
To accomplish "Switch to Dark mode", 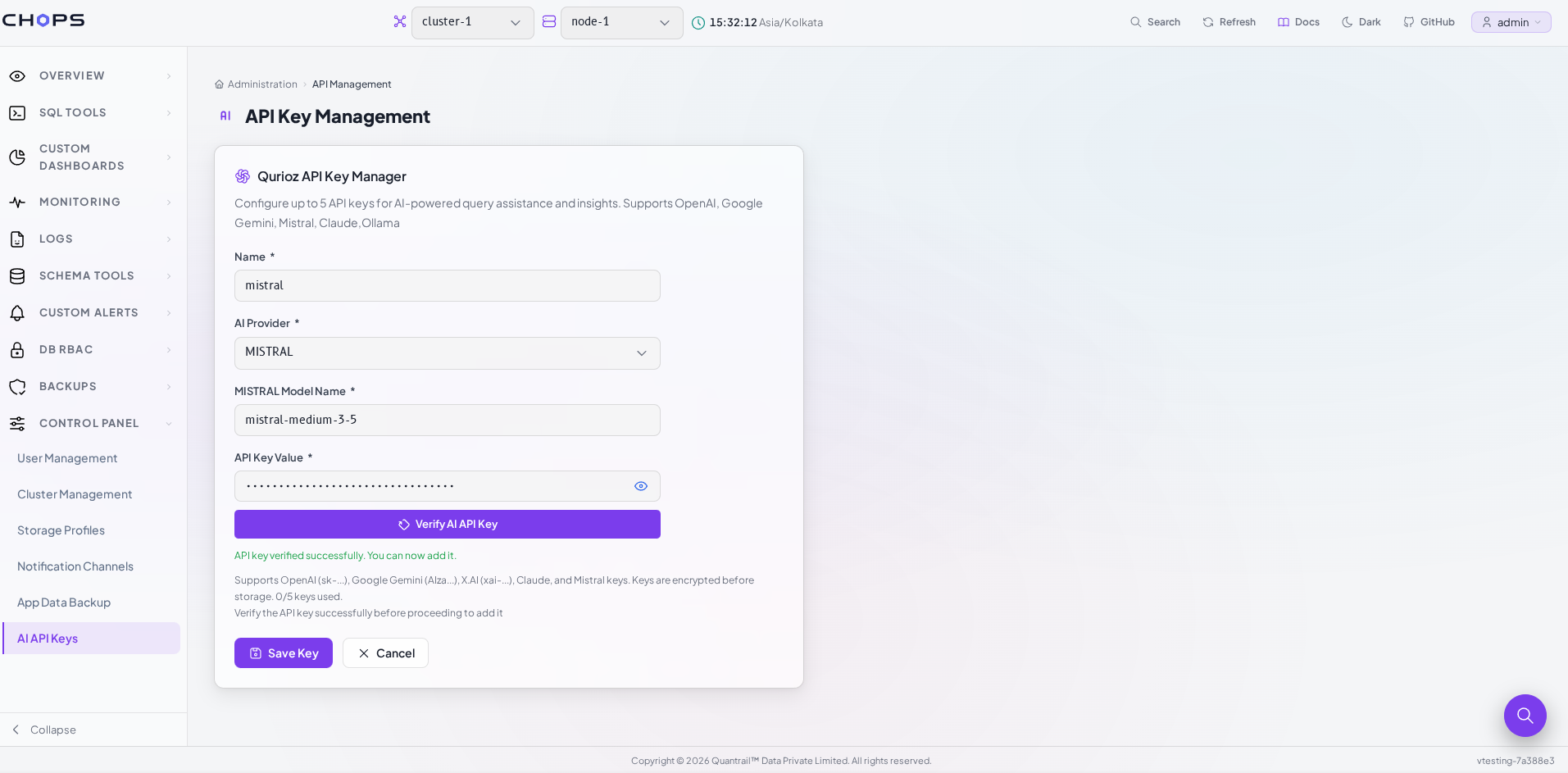I will coord(1361,22).
